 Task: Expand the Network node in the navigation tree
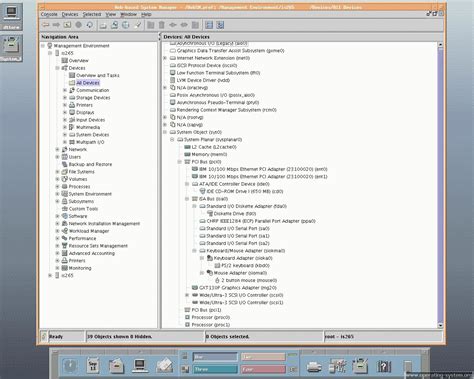(x=57, y=149)
